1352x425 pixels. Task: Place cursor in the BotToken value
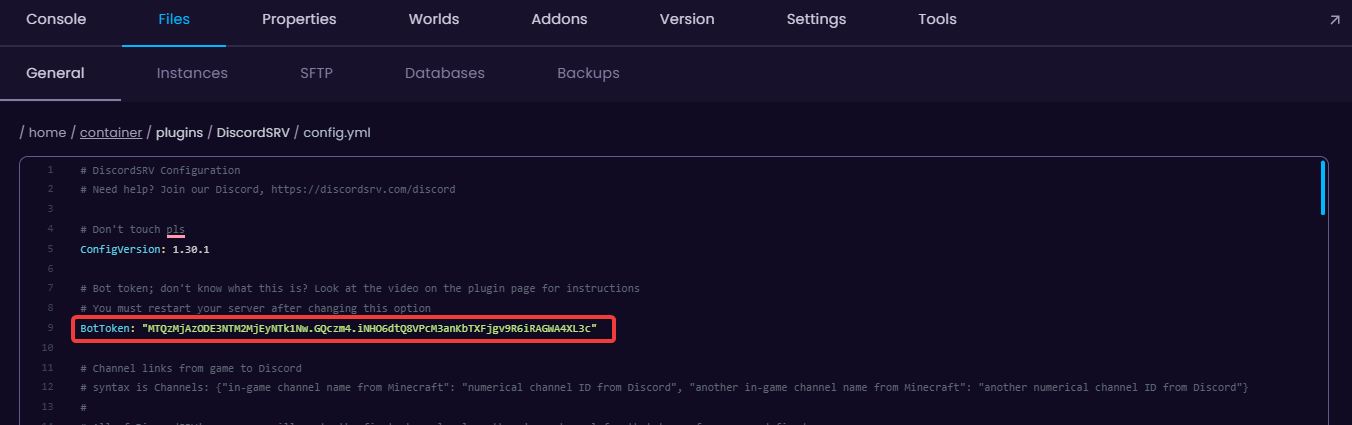tap(370, 328)
